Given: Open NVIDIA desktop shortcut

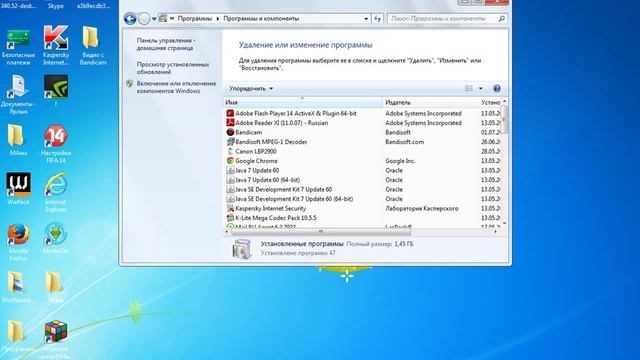Looking at the screenshot, I should (x=56, y=91).
